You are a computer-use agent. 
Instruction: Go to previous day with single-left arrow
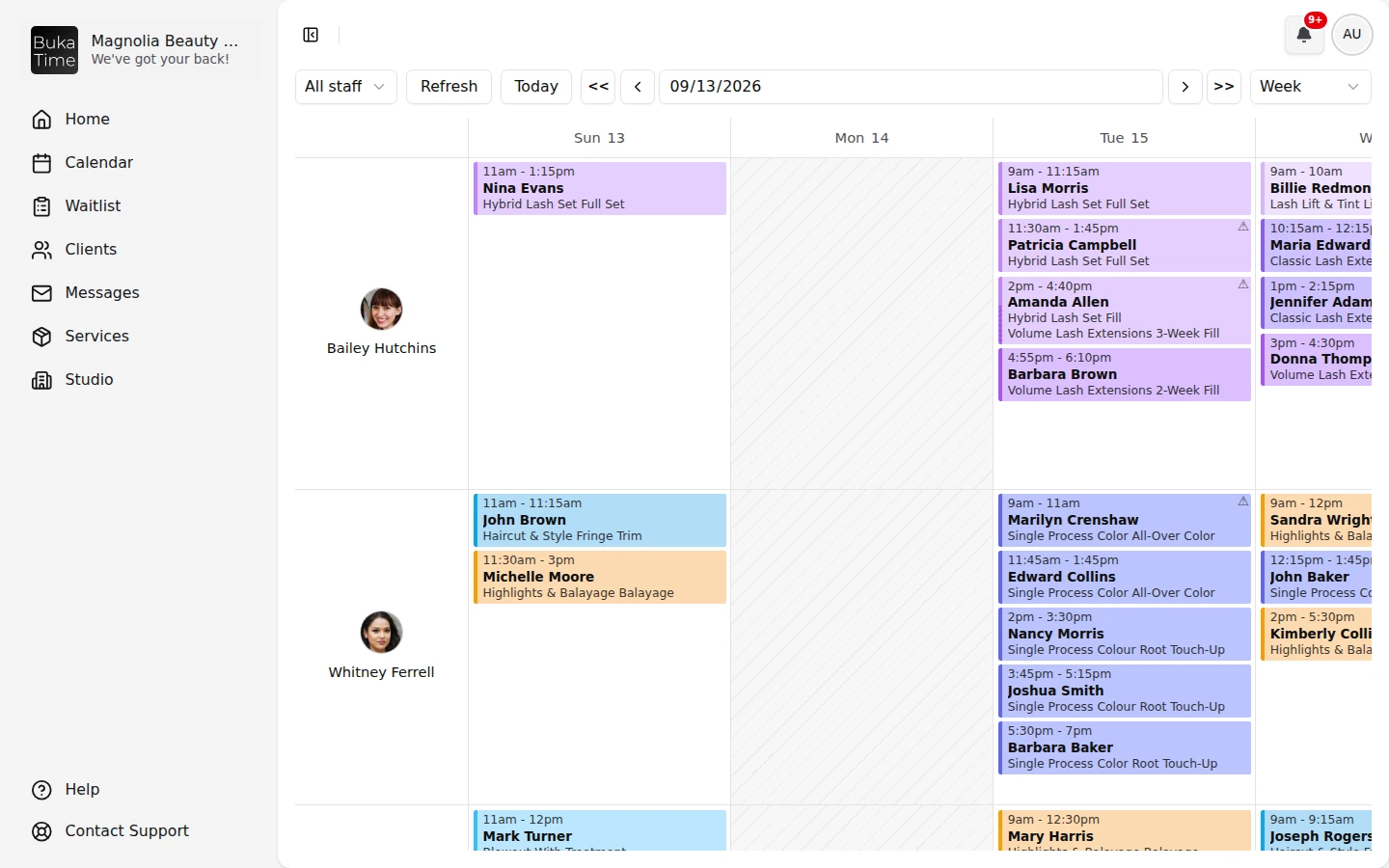coord(638,87)
